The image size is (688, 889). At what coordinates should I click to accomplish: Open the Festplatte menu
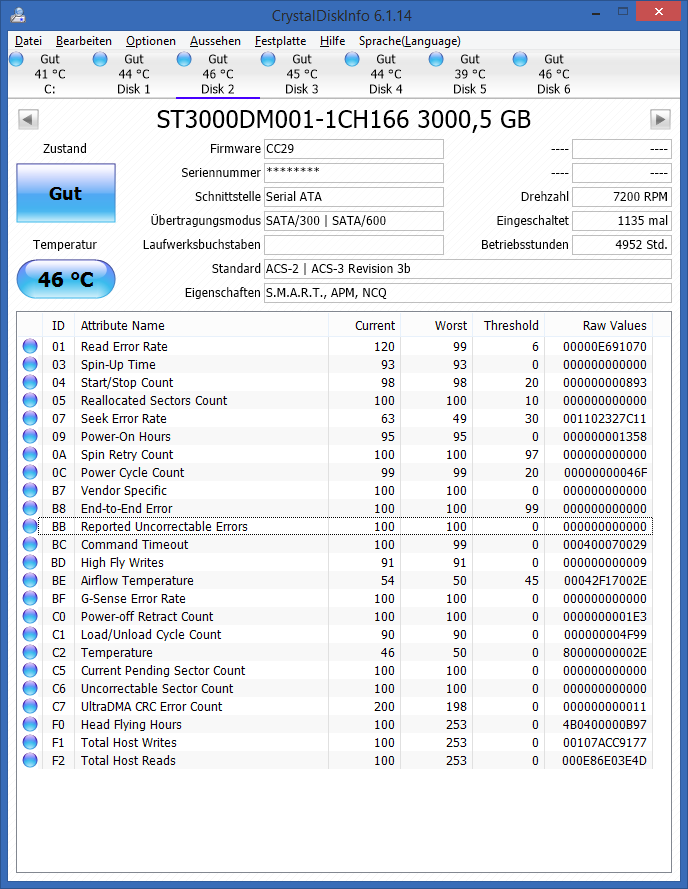pos(280,41)
